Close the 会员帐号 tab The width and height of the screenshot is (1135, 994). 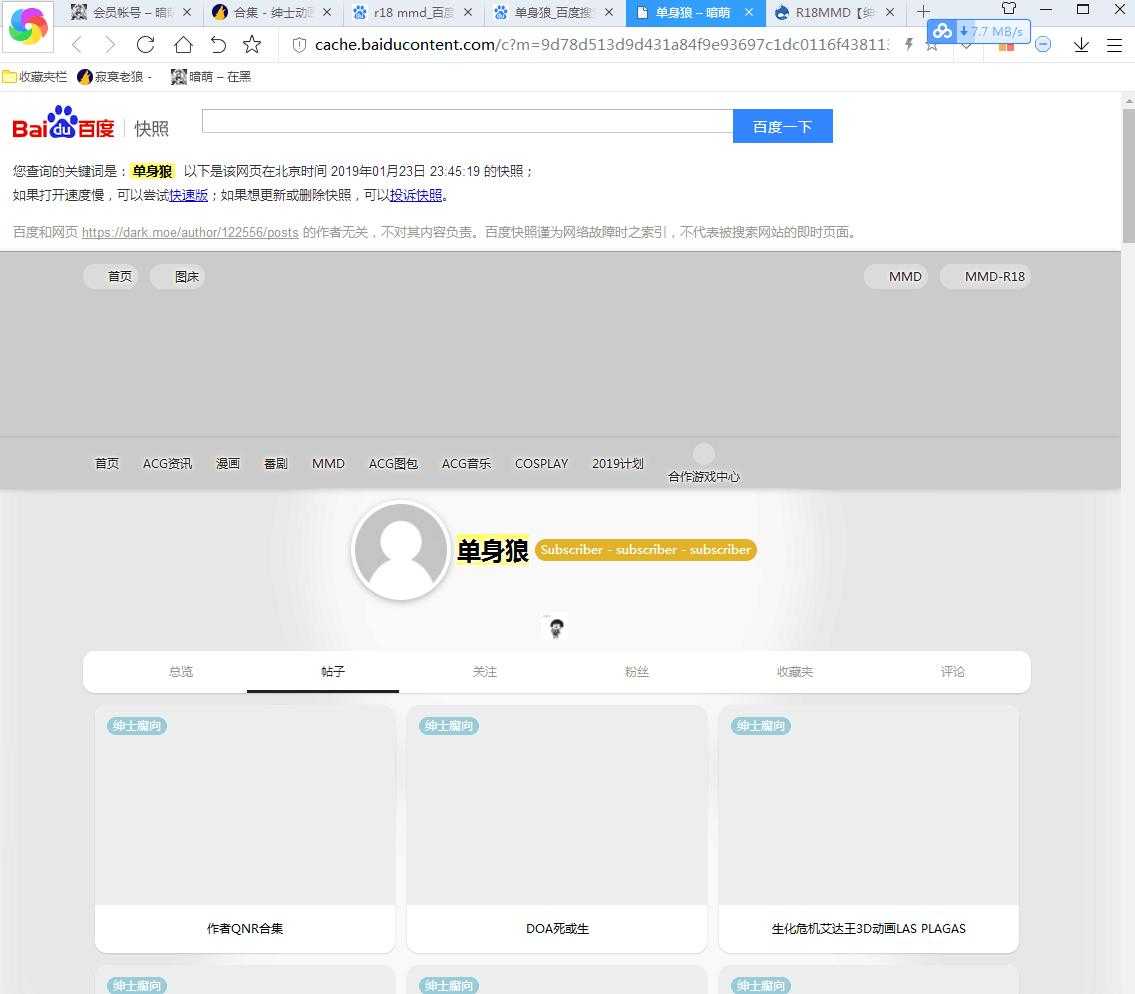187,12
